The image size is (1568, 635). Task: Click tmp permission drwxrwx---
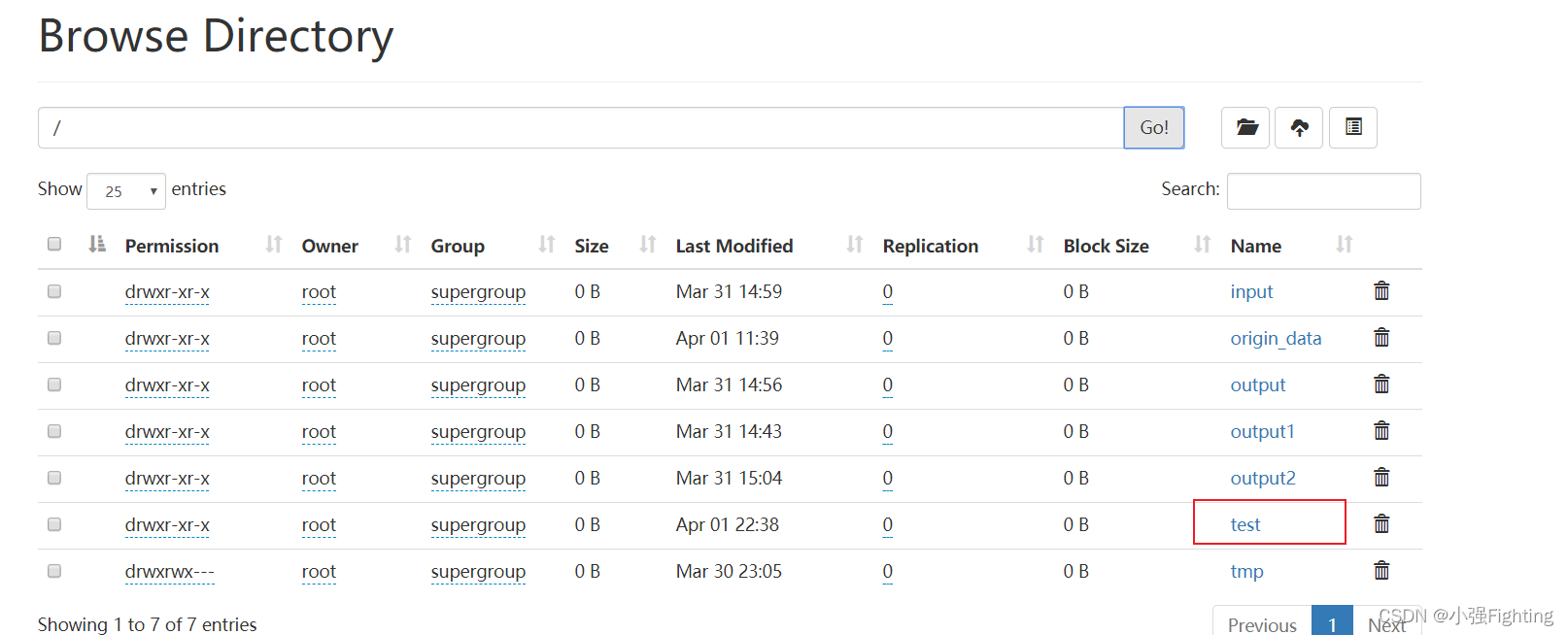click(169, 571)
